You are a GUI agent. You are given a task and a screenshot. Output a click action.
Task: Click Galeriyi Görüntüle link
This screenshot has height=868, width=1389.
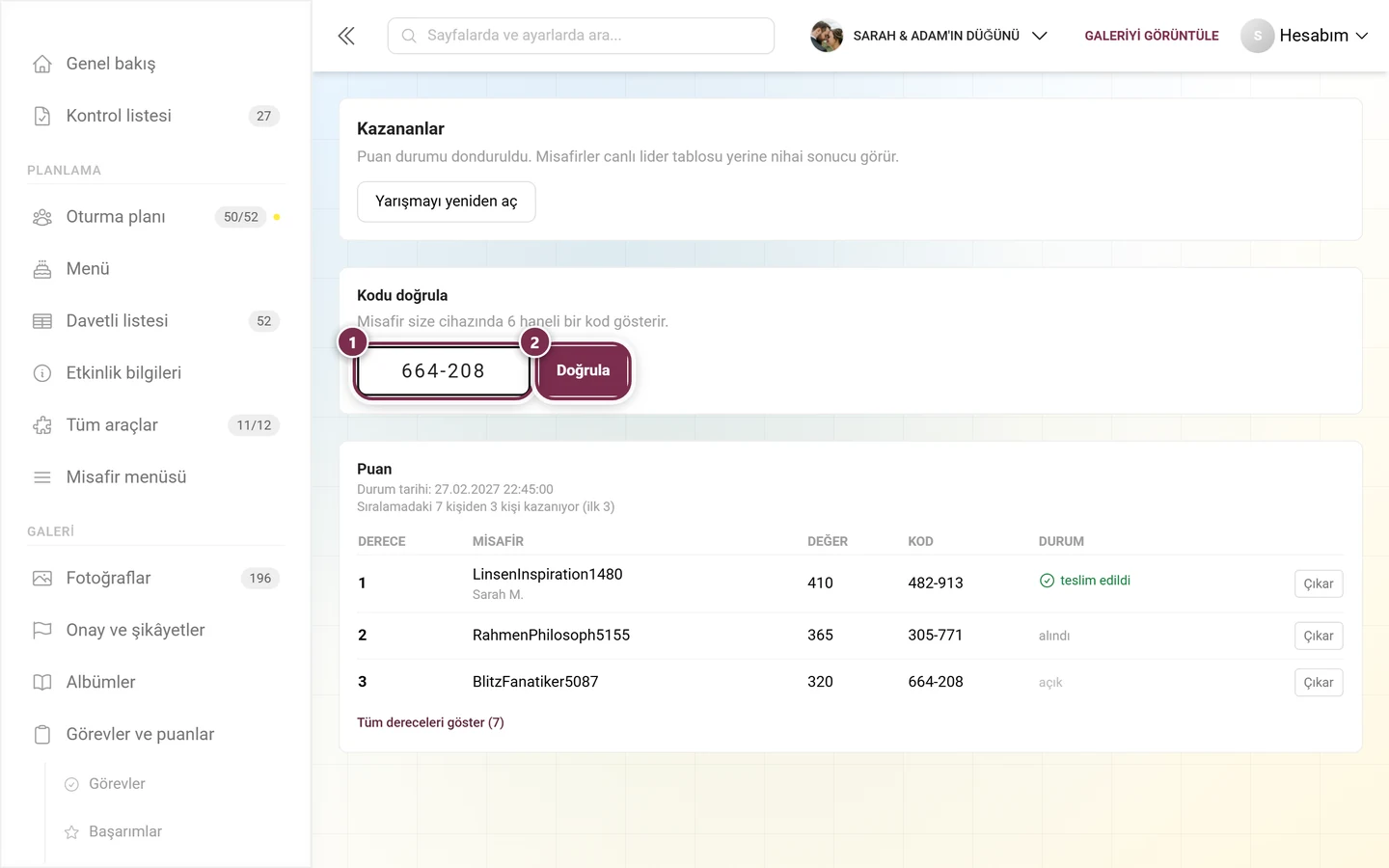pos(1152,36)
